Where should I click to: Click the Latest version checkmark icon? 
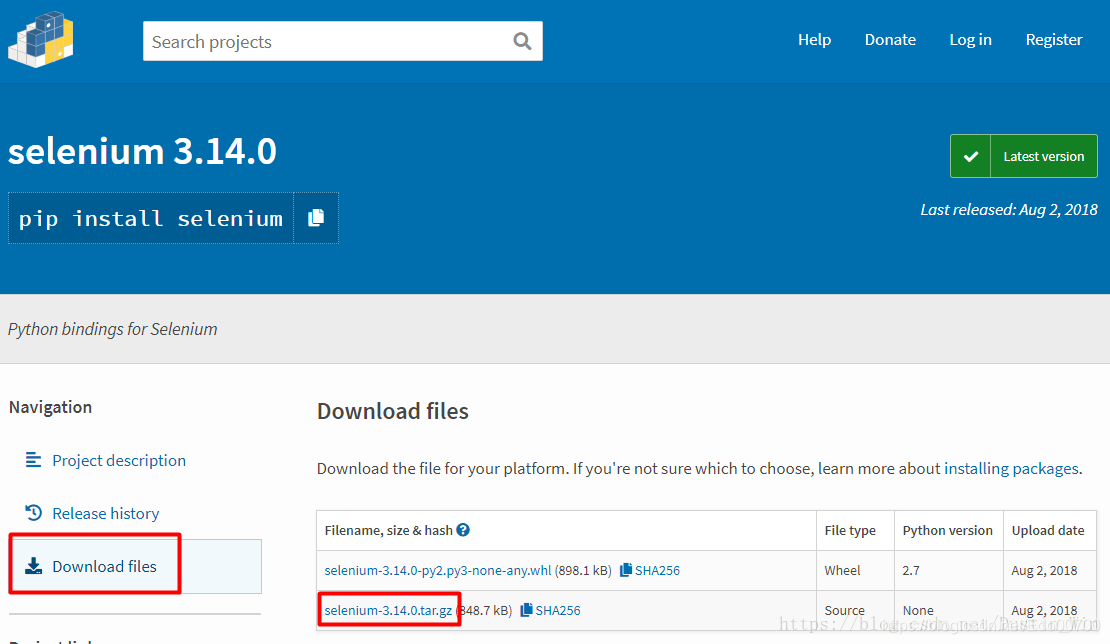click(x=971, y=156)
